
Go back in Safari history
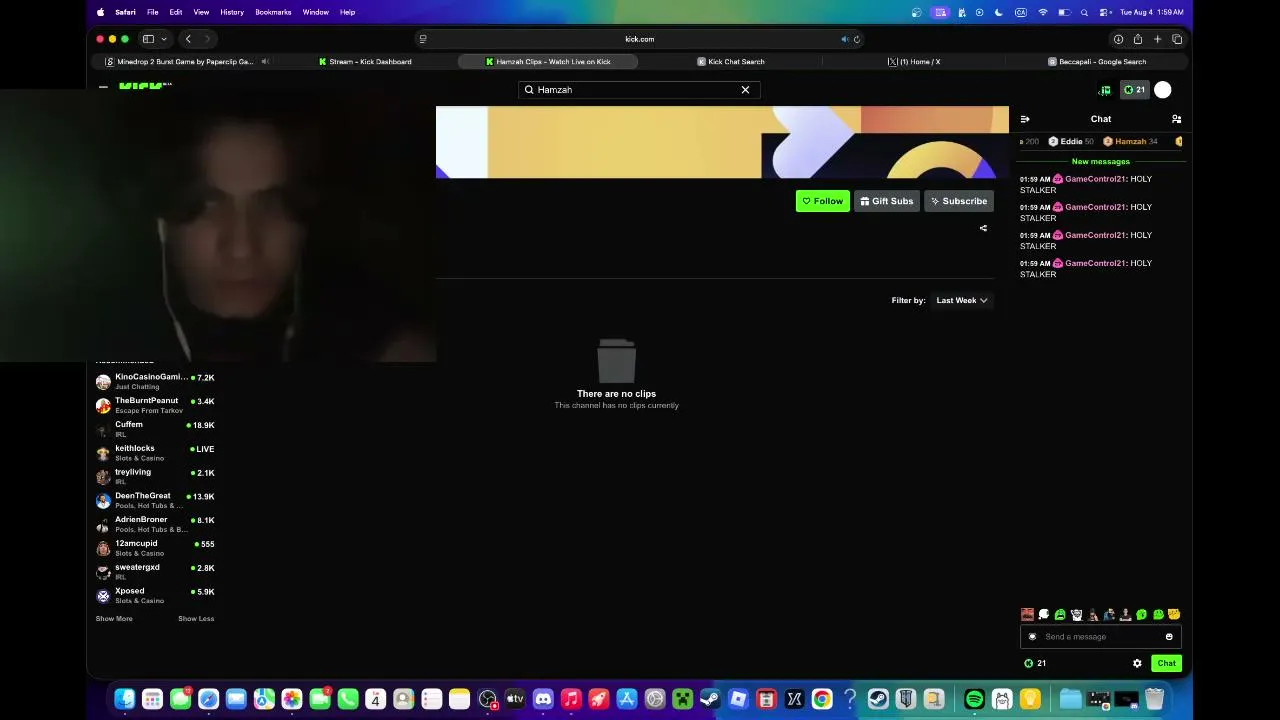point(188,39)
